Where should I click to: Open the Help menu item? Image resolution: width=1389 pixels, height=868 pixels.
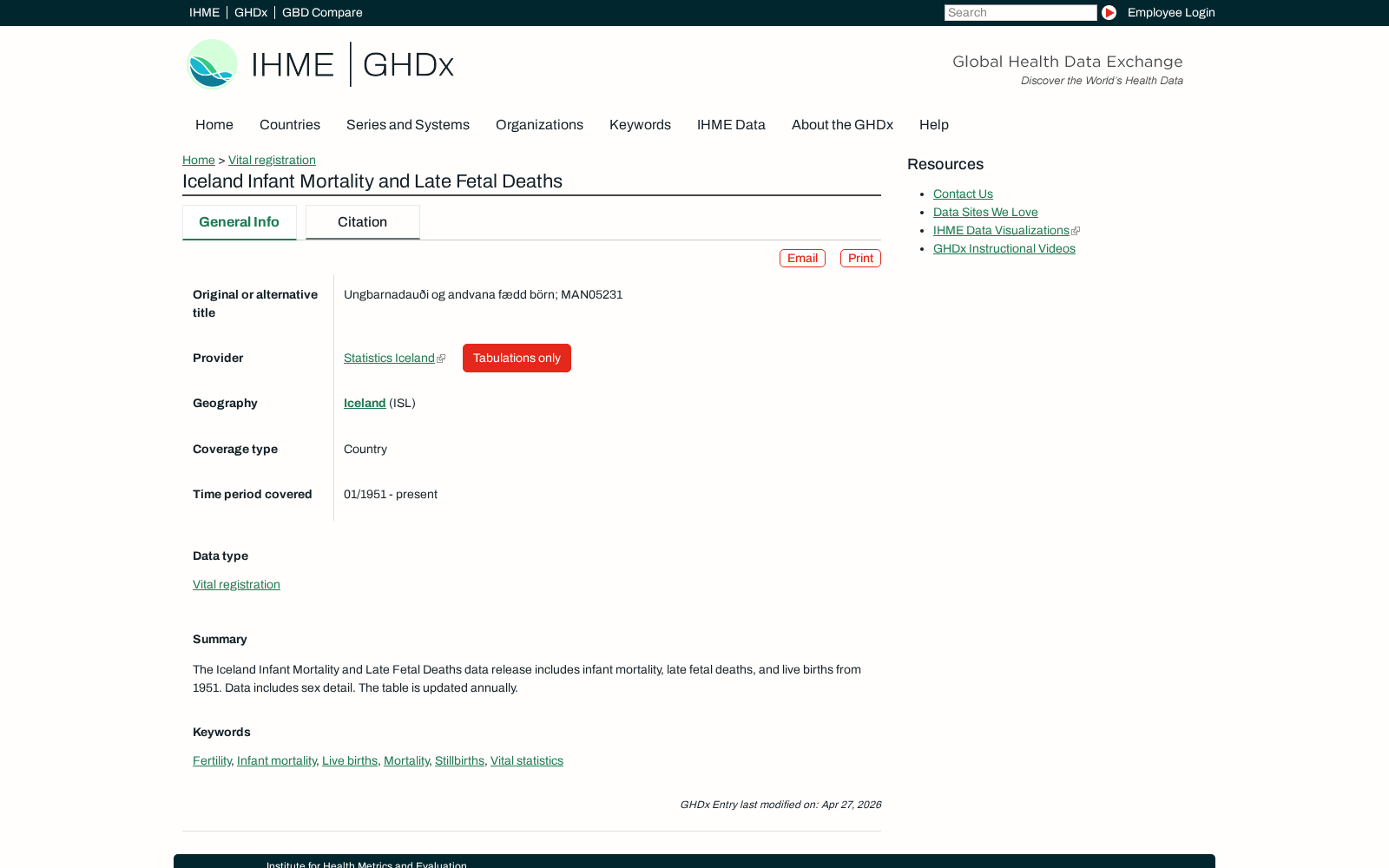pyautogui.click(x=934, y=125)
